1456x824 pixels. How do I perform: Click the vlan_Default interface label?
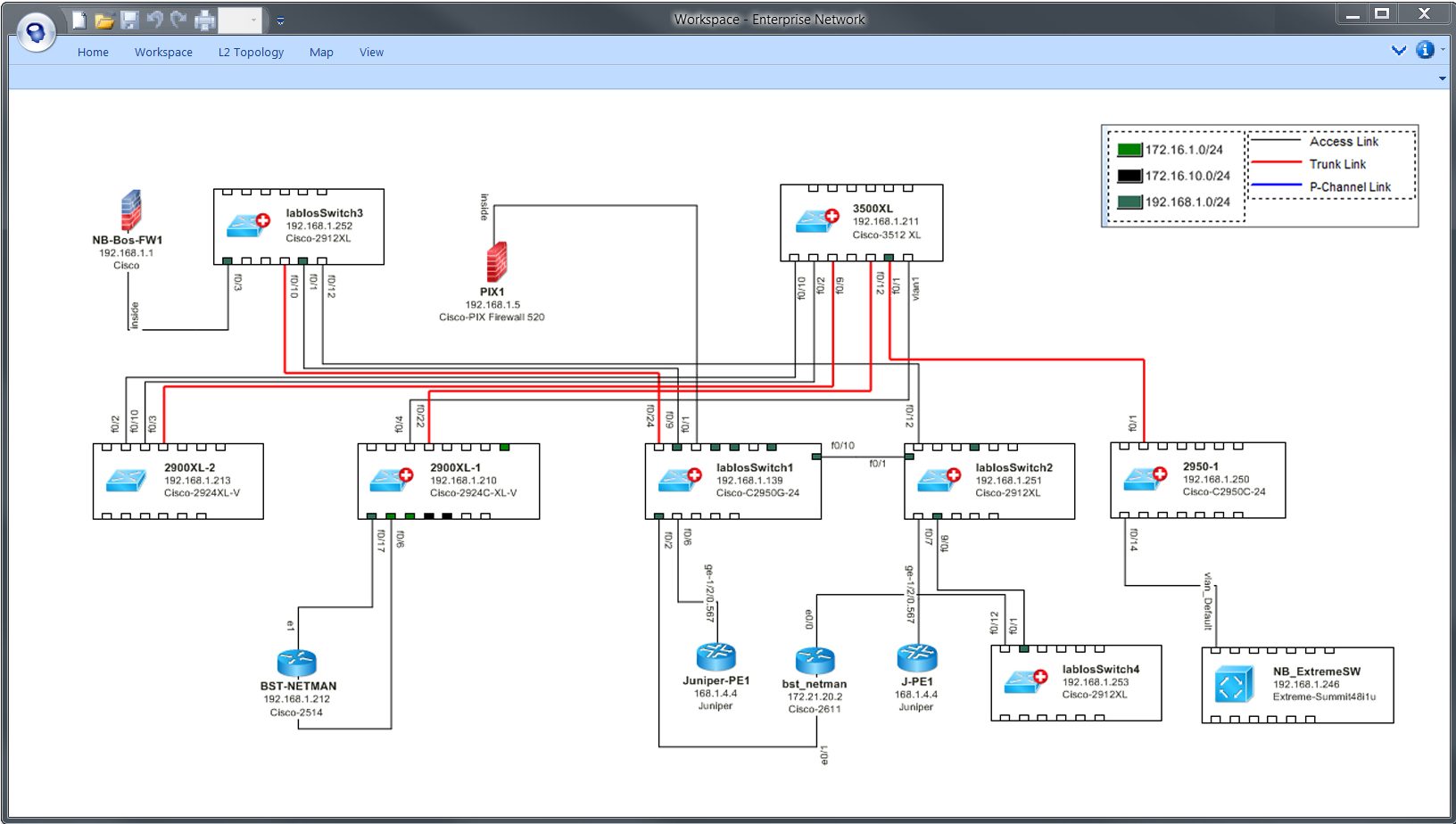(x=1208, y=601)
